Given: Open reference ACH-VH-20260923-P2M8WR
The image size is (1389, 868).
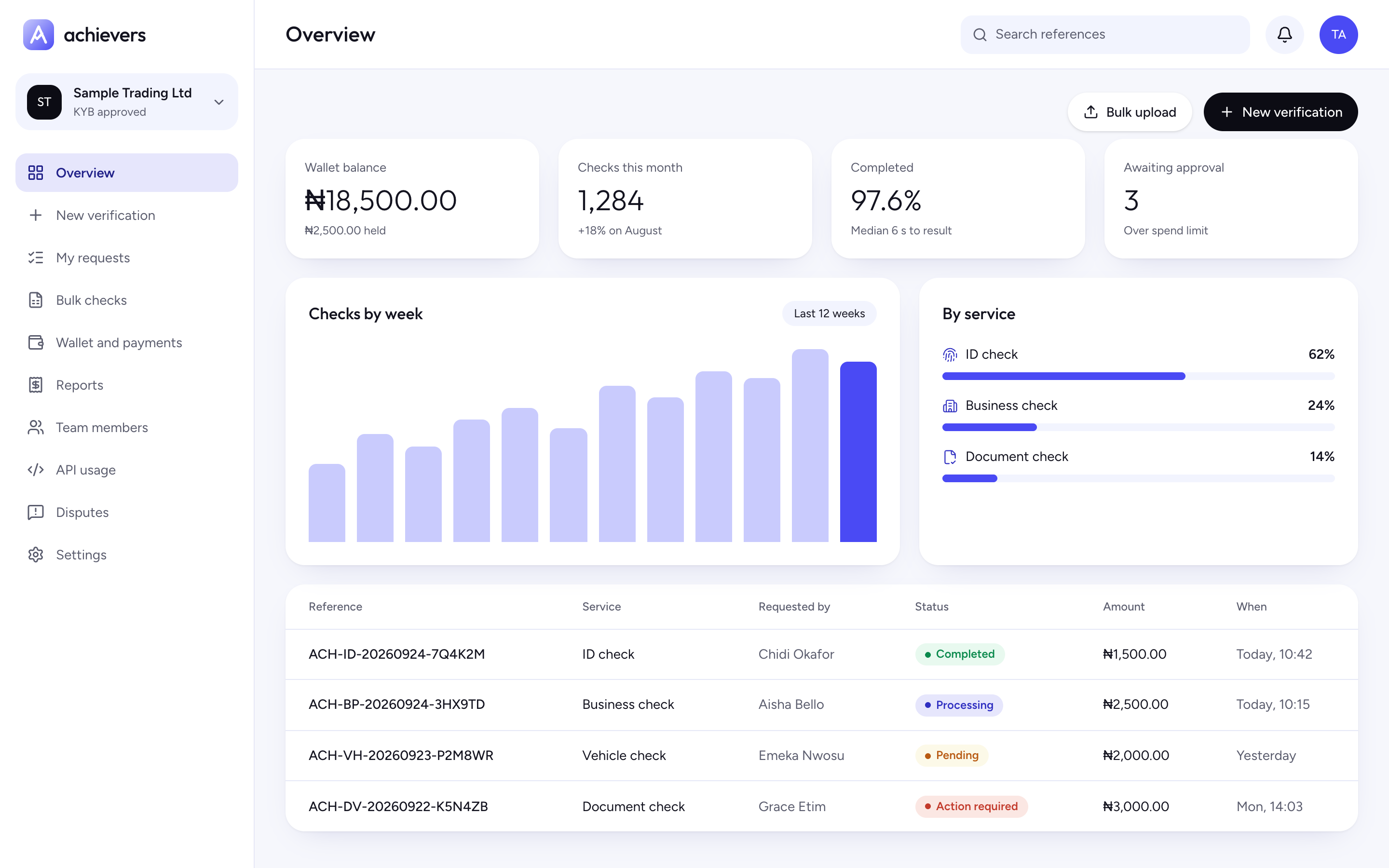Looking at the screenshot, I should coord(401,756).
